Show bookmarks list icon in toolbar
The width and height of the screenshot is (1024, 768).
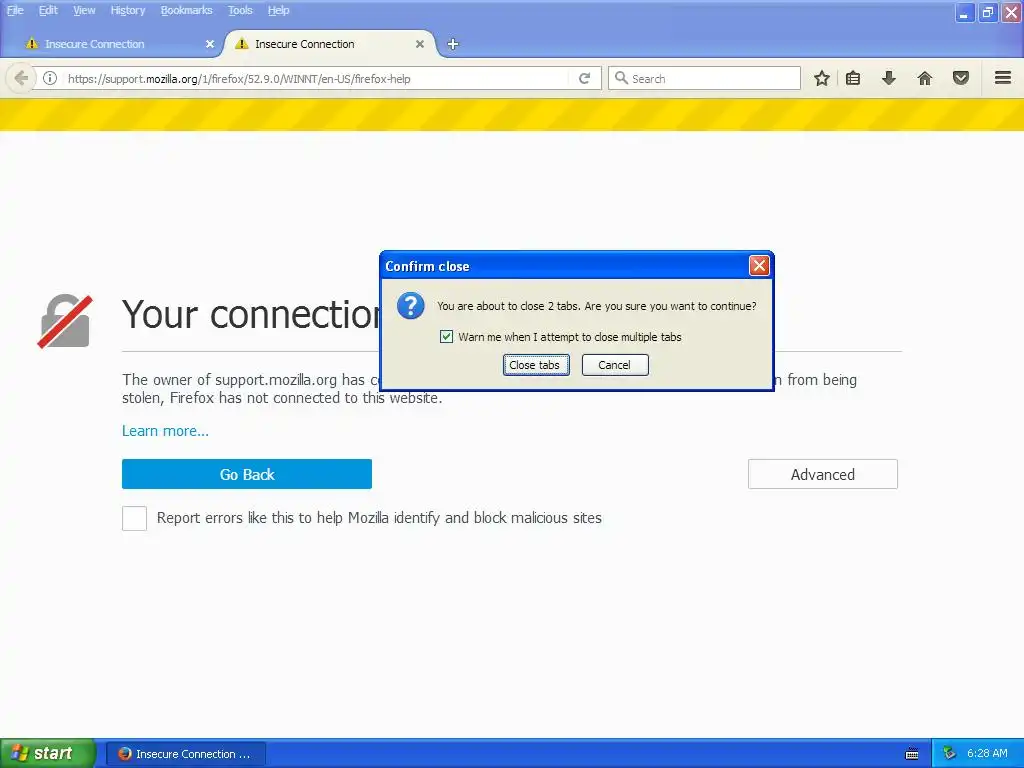[x=853, y=78]
